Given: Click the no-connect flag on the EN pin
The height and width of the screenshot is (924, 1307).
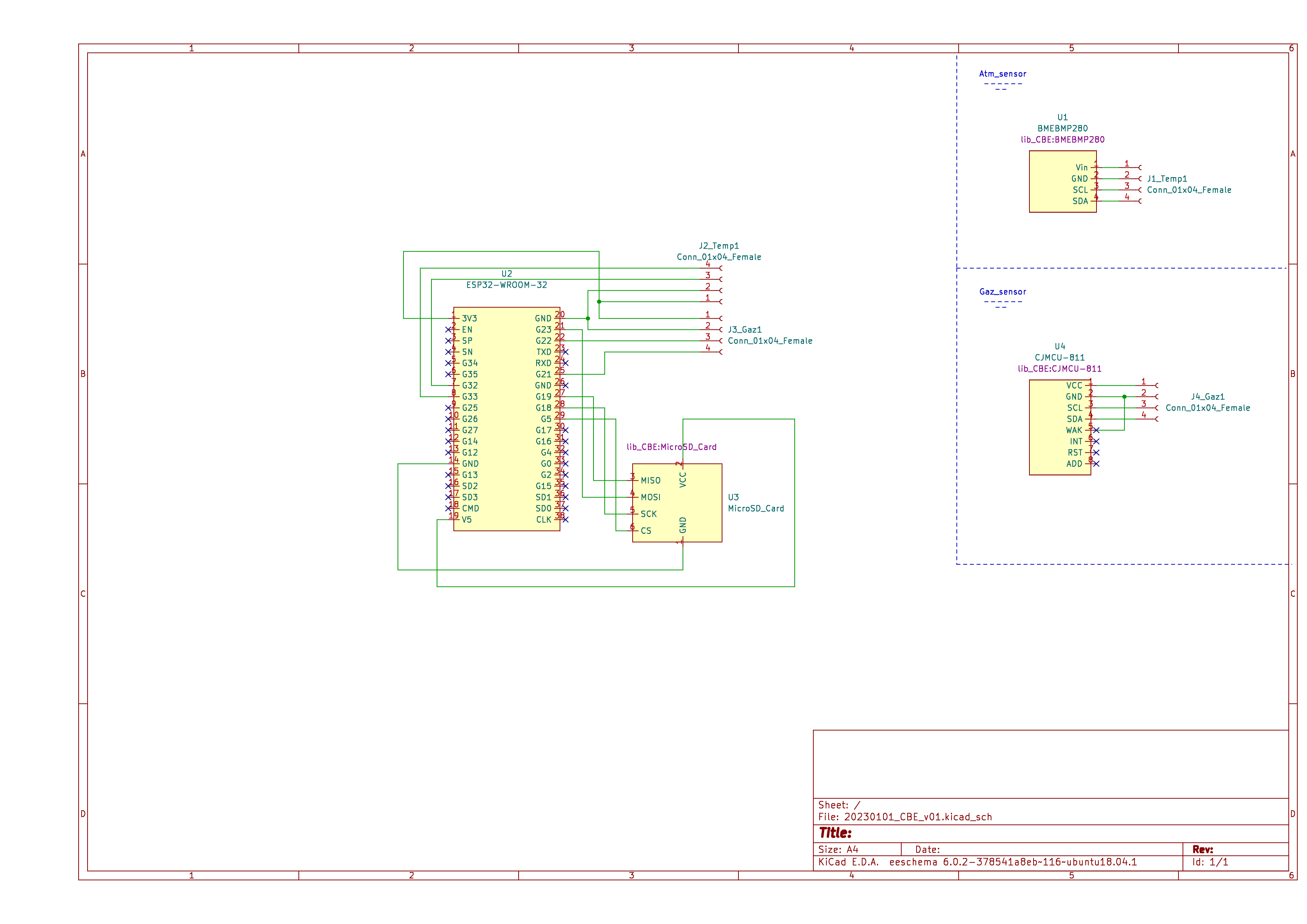Looking at the screenshot, I should (x=448, y=330).
